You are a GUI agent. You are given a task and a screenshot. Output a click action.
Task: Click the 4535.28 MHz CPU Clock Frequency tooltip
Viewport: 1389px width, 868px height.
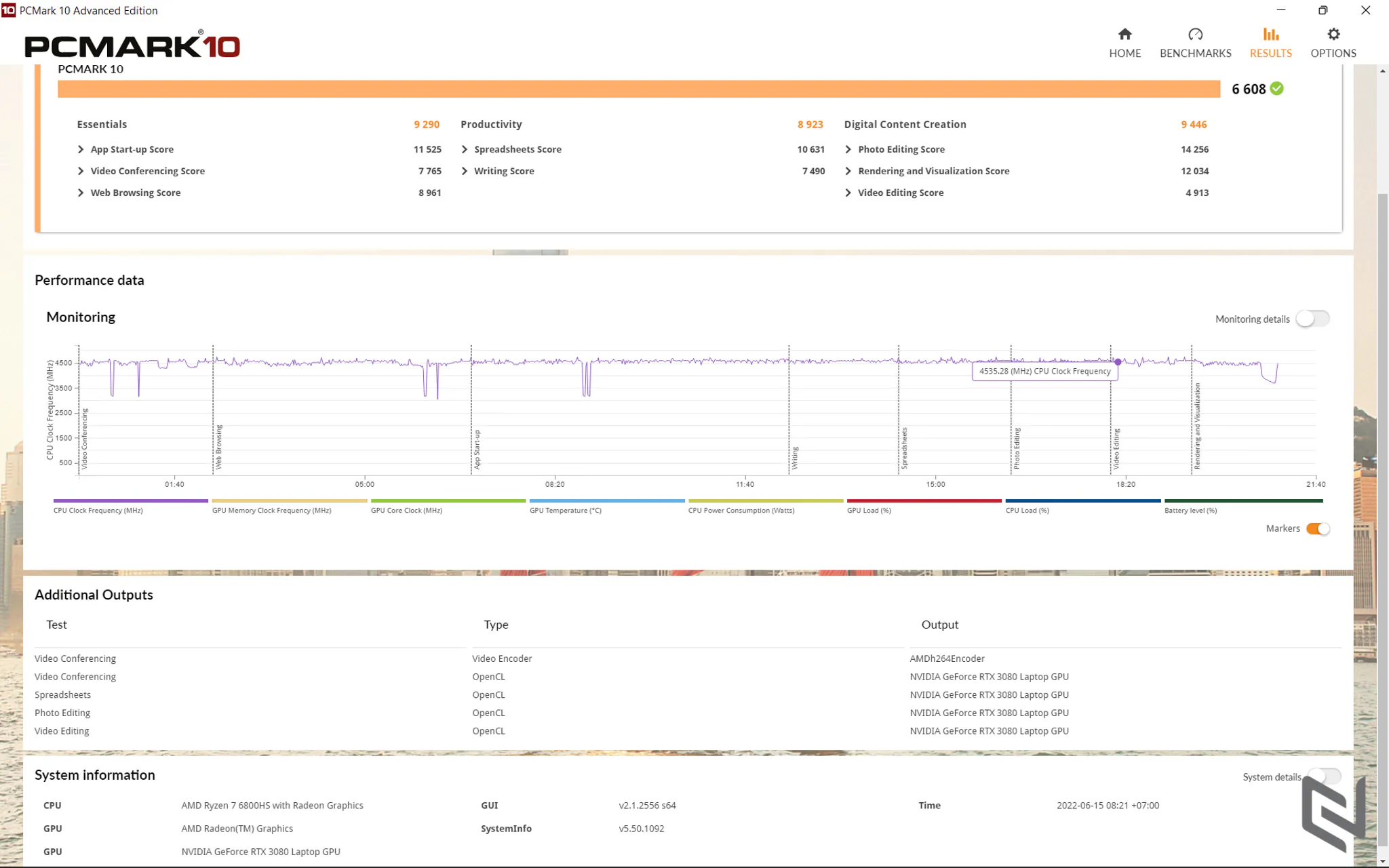pyautogui.click(x=1044, y=371)
